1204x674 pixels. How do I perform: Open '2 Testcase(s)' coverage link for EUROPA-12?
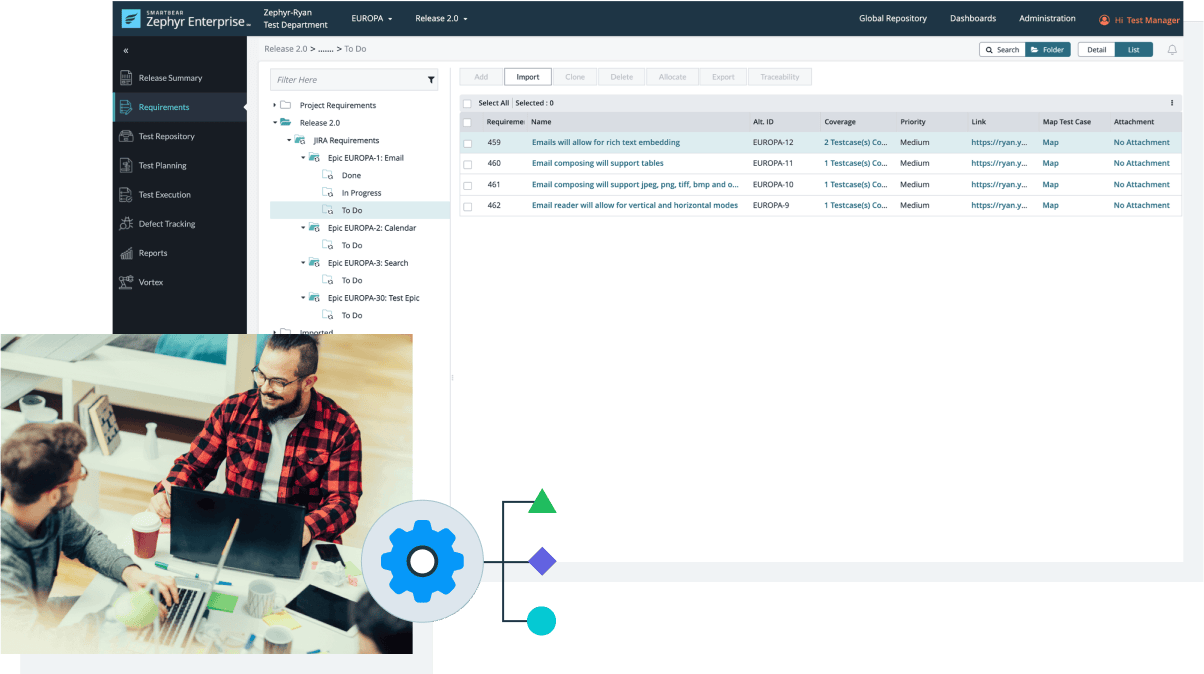[856, 143]
